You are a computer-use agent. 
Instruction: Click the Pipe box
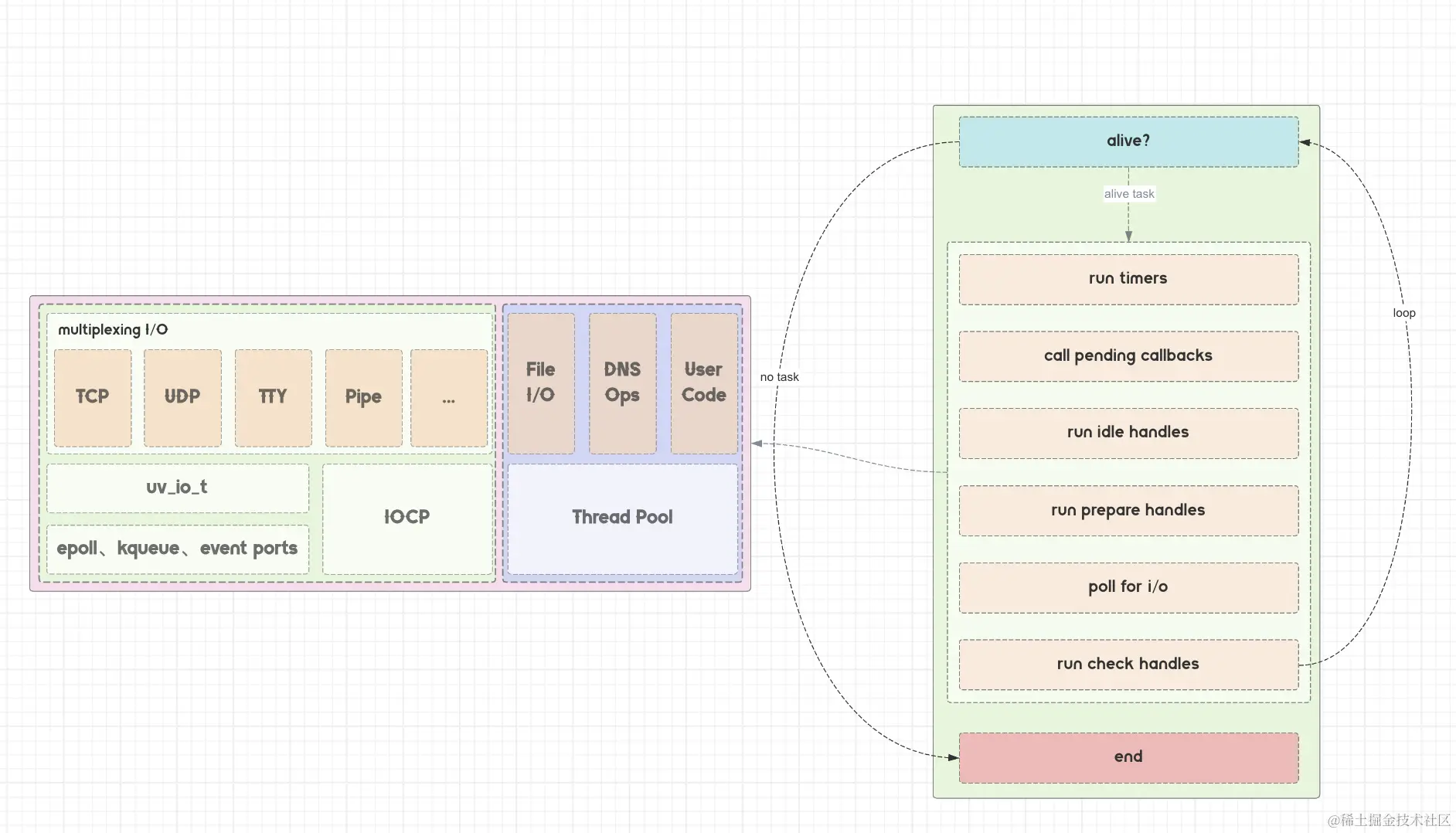pyautogui.click(x=363, y=397)
